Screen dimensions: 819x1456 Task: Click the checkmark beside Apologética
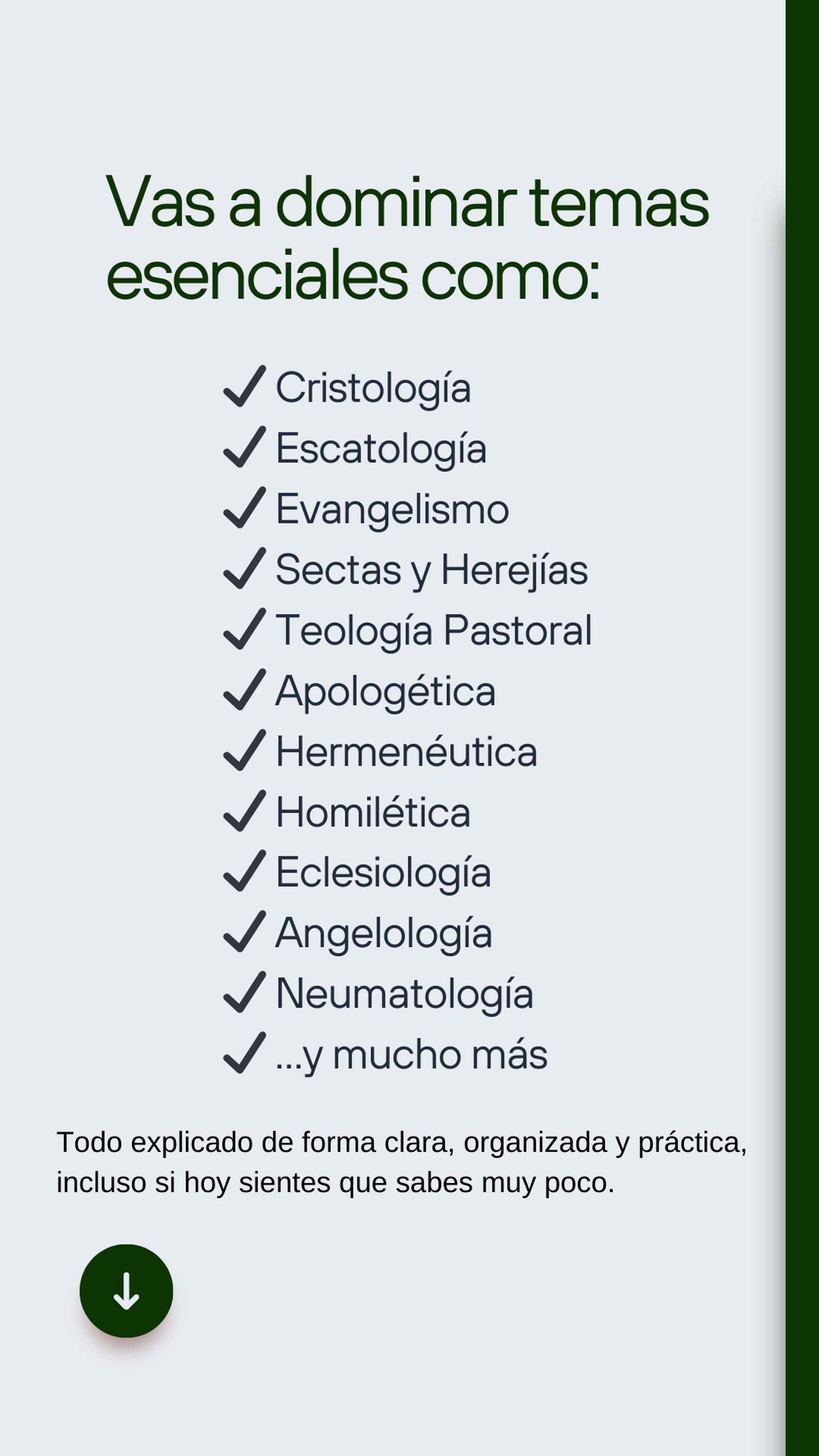click(244, 689)
